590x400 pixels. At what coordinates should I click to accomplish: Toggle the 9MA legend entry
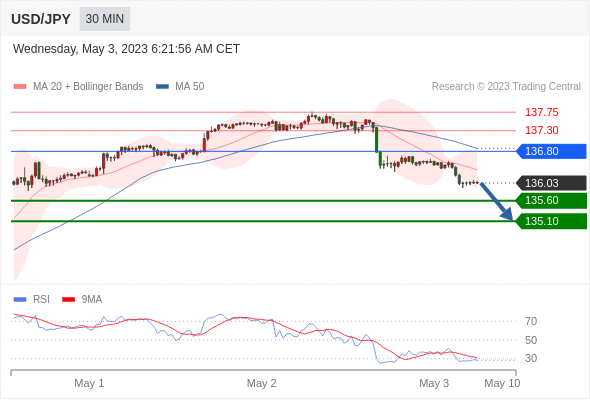(x=82, y=299)
